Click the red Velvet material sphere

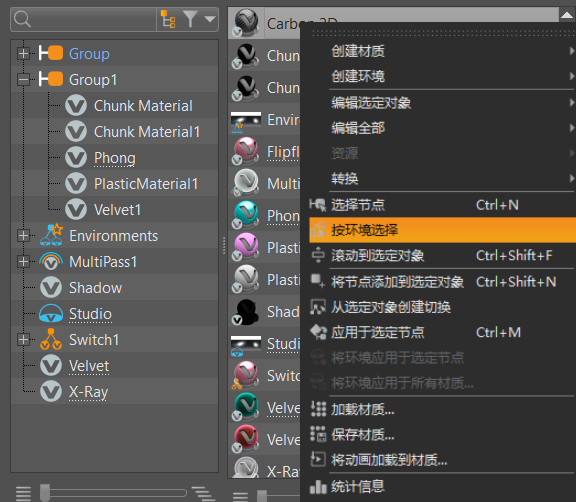[246, 438]
